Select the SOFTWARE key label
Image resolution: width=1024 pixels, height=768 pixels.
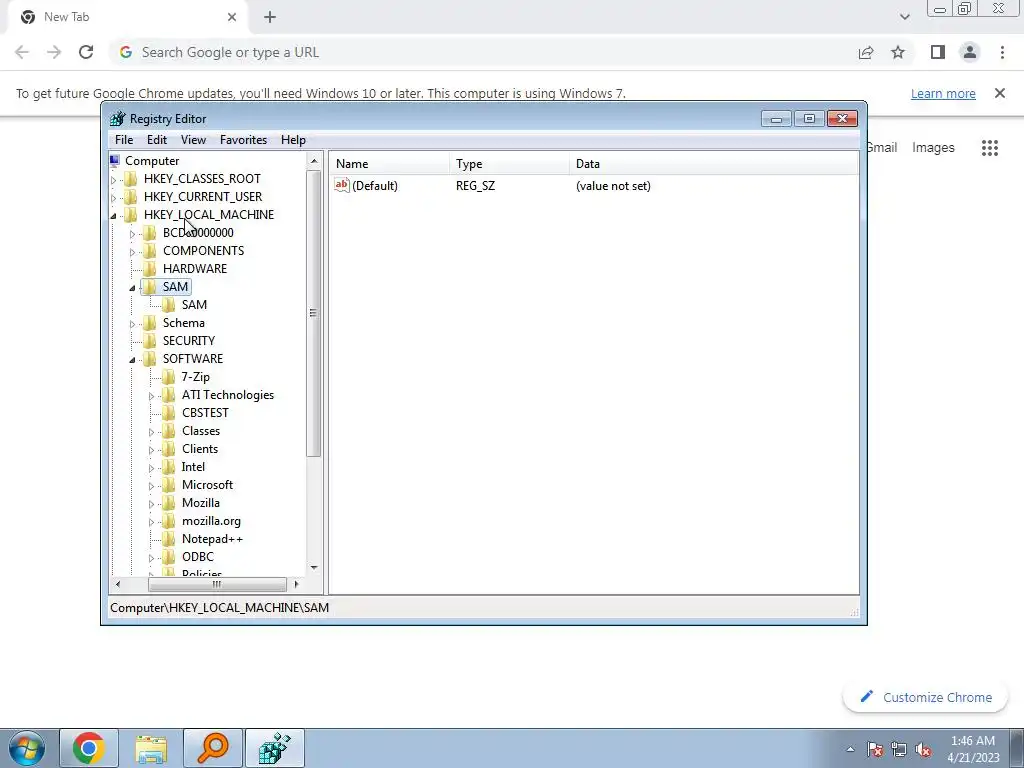click(x=193, y=359)
